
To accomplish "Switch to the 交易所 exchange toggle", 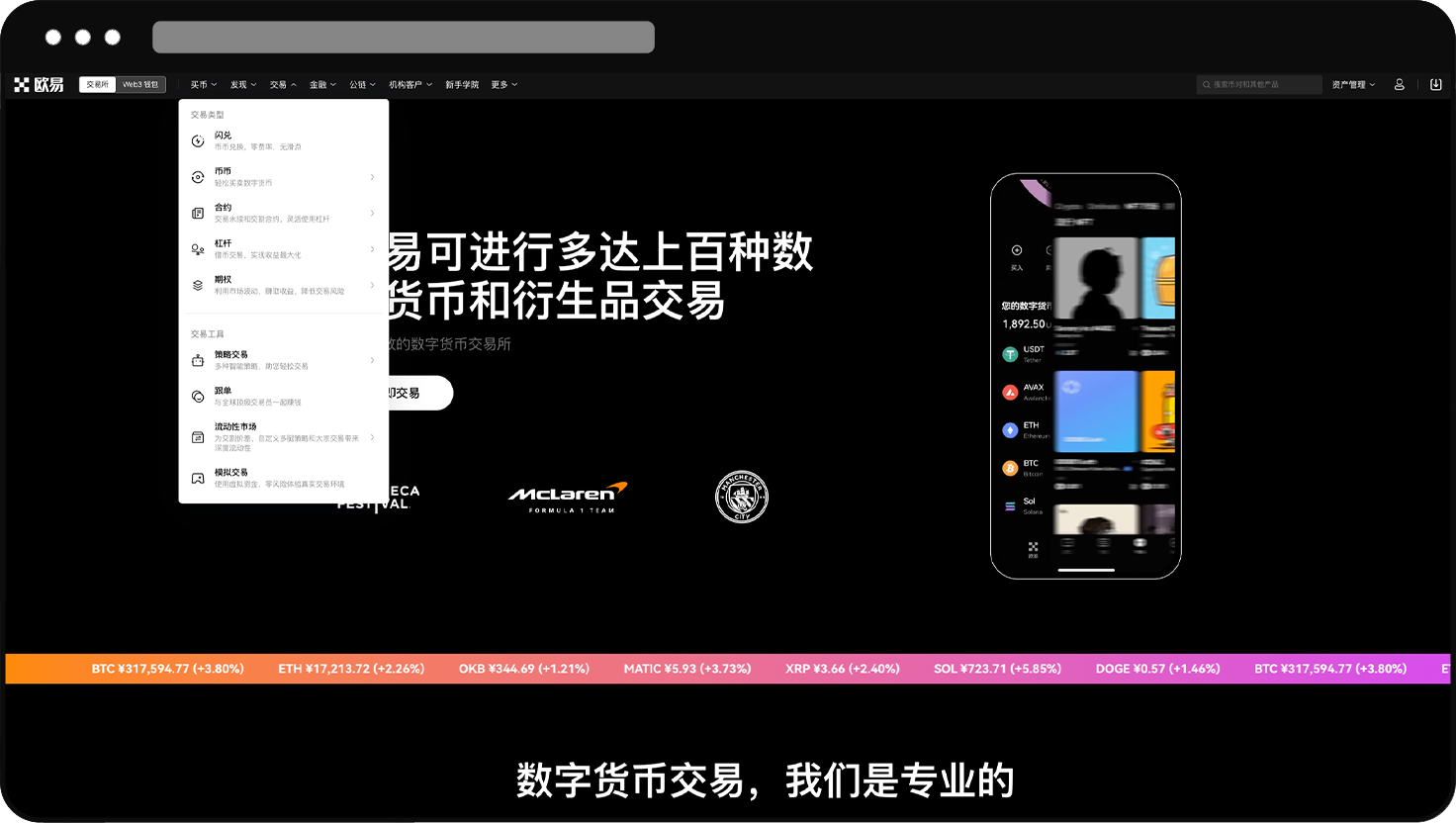I will (97, 85).
